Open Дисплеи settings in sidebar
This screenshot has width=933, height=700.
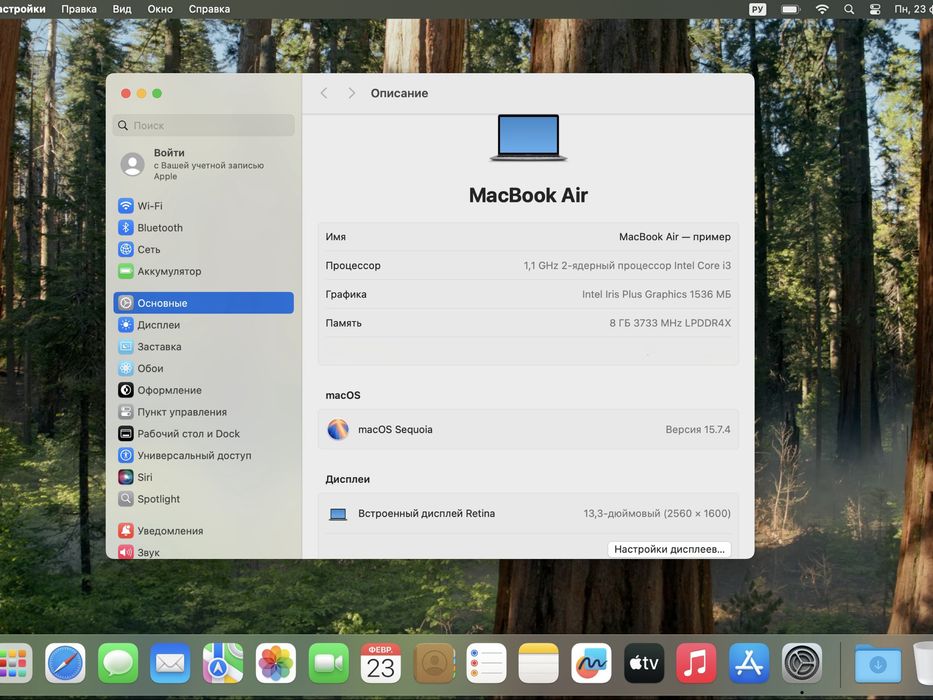[x=203, y=325]
